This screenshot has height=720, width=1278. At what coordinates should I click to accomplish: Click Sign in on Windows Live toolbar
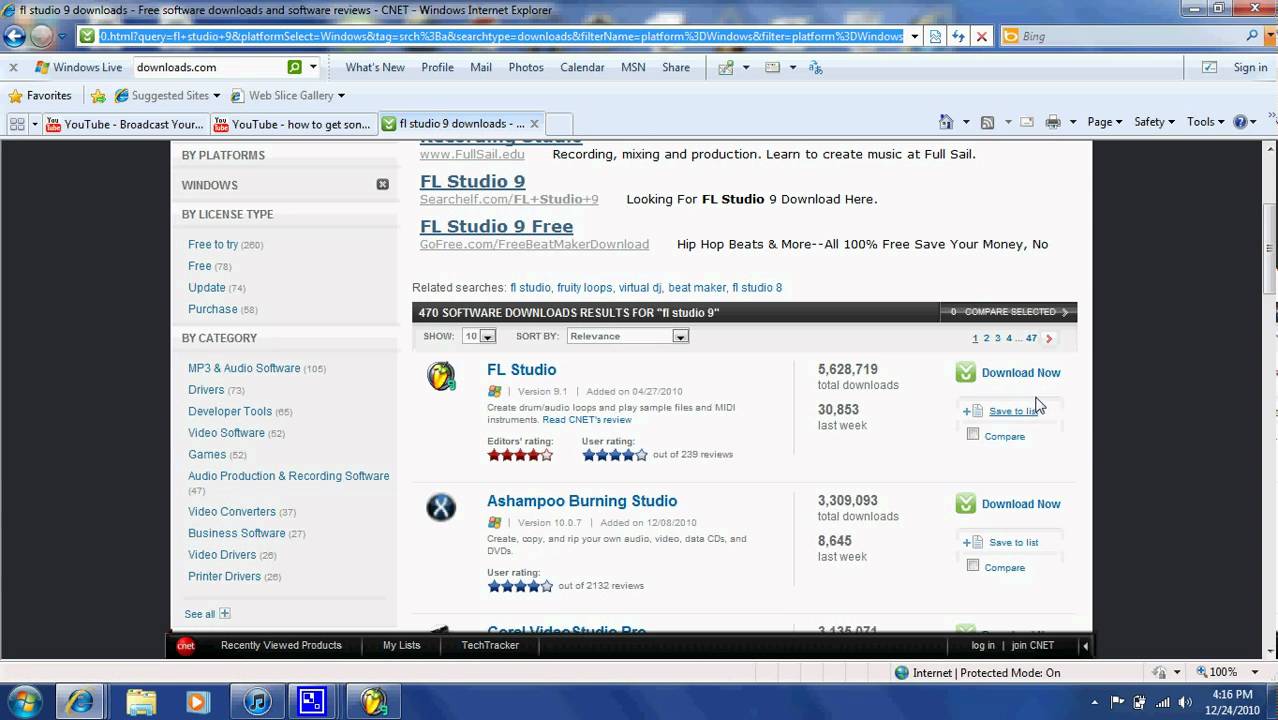pyautogui.click(x=1250, y=67)
